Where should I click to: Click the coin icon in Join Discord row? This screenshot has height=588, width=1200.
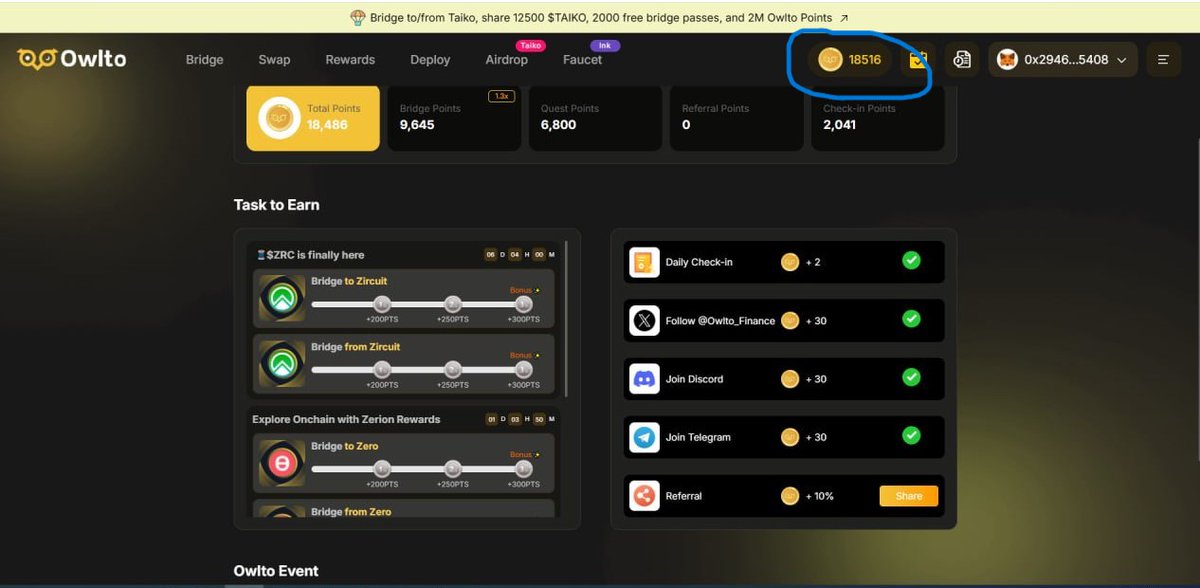(790, 379)
